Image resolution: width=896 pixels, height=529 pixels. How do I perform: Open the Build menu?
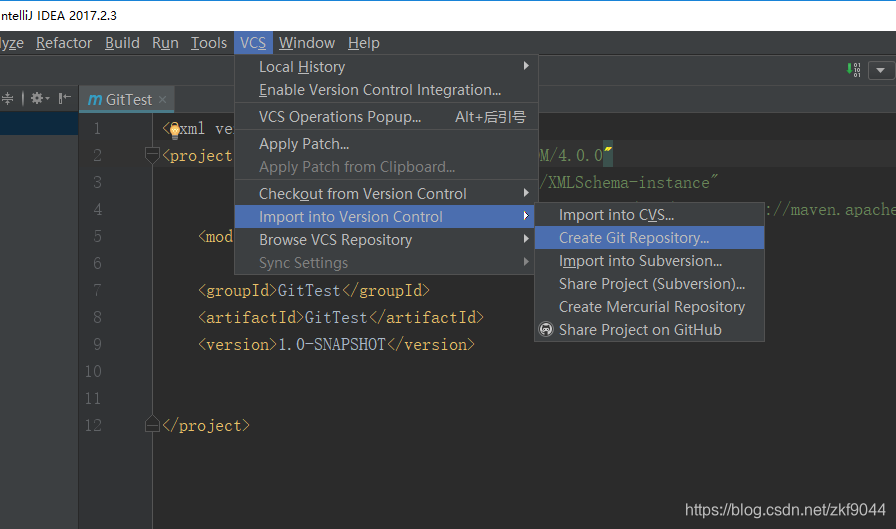tap(122, 43)
